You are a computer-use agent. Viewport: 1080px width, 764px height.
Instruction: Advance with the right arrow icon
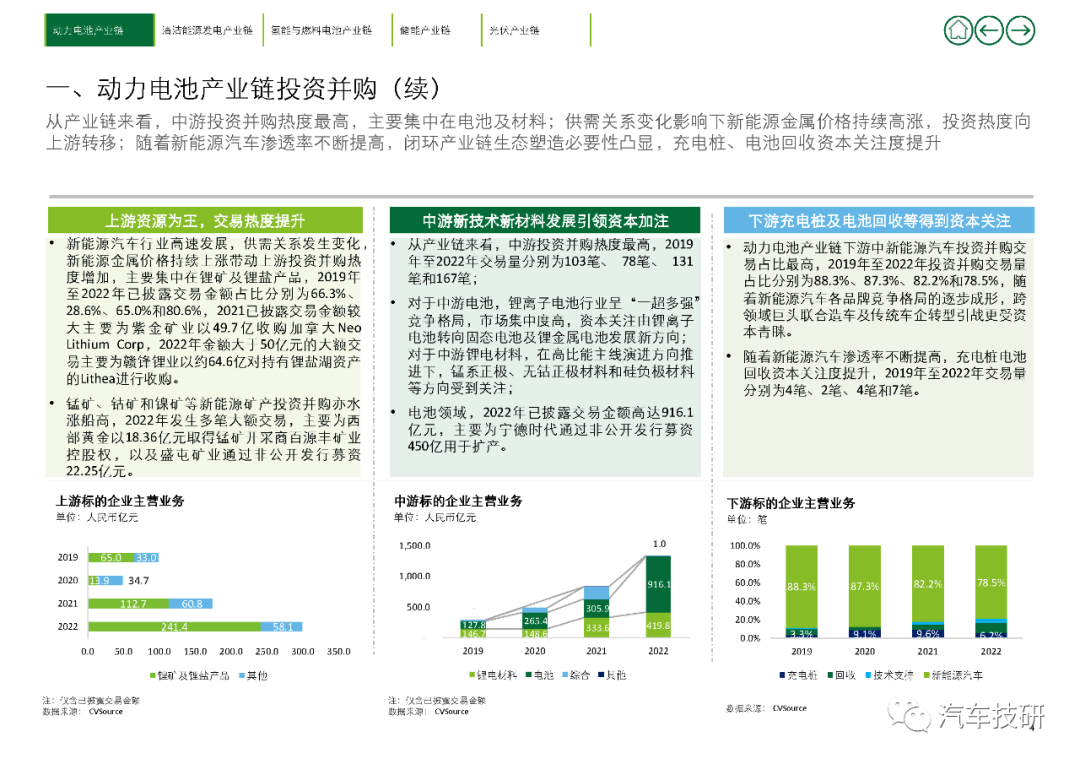1020,30
